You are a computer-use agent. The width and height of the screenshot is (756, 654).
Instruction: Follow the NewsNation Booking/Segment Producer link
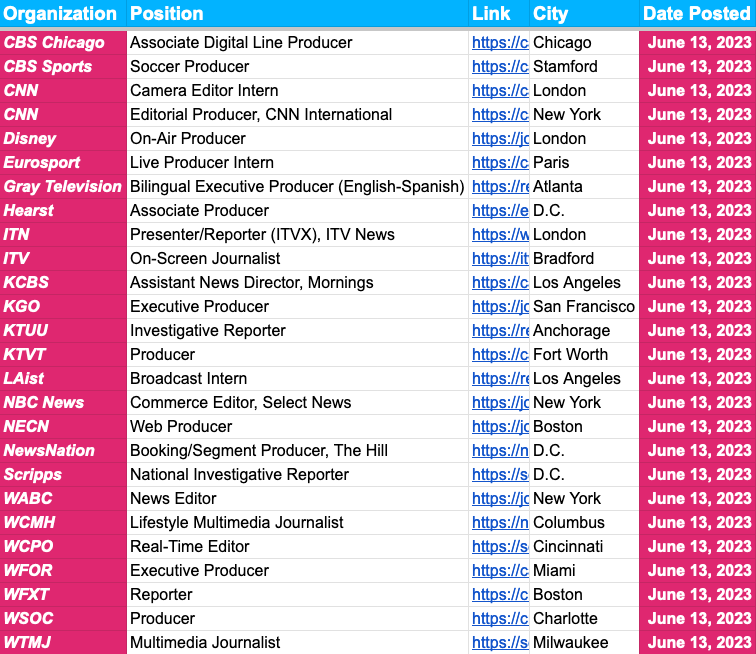pos(500,451)
